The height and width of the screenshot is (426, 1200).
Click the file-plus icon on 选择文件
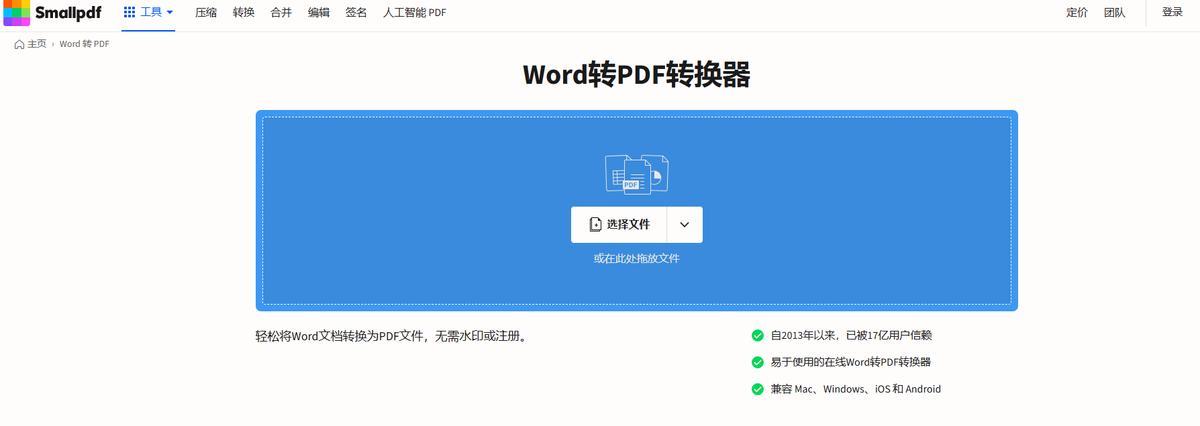pos(596,225)
